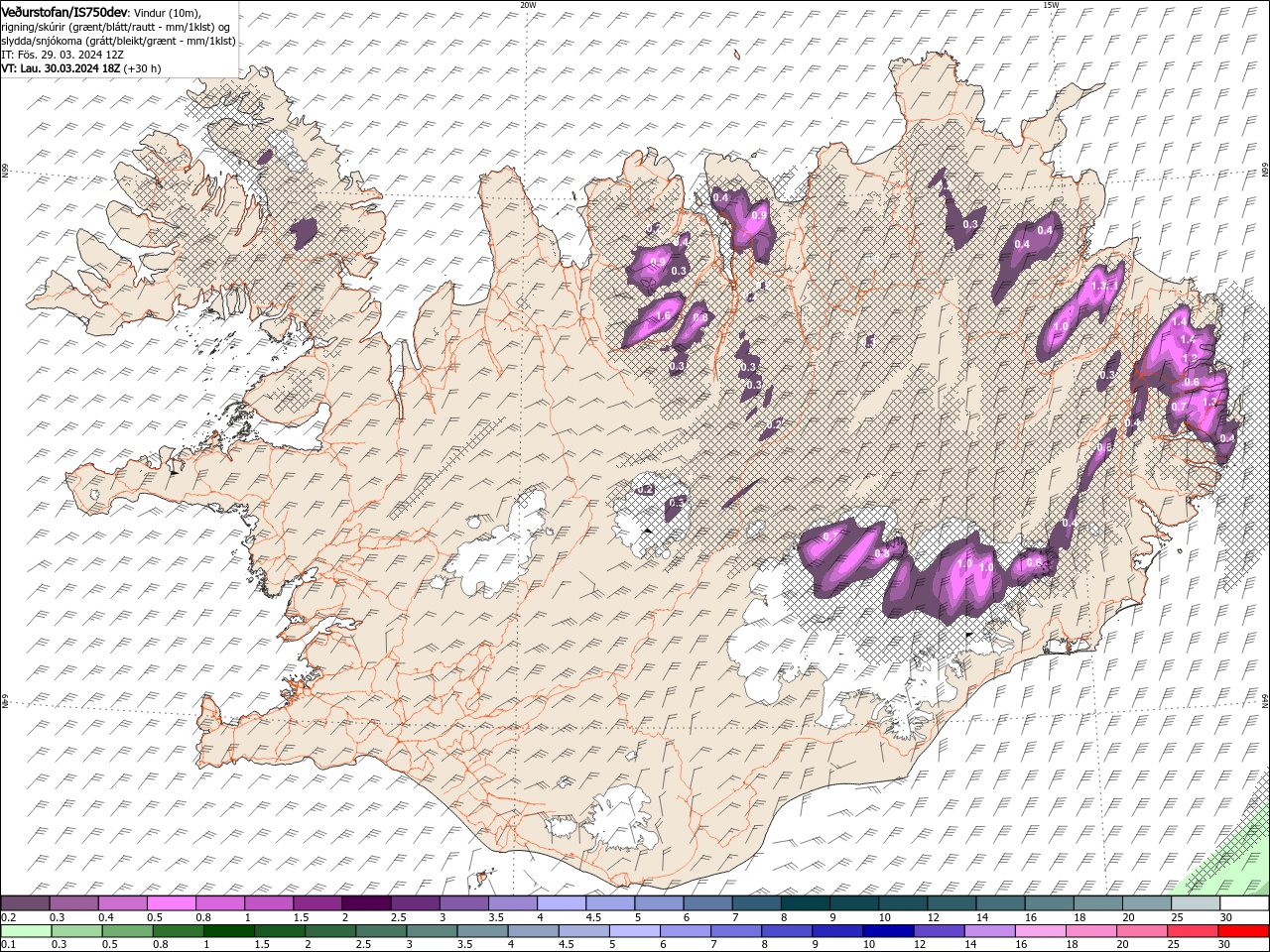
Task: Click the 0.7 precipitation value near the east coast
Action: [x=1179, y=407]
